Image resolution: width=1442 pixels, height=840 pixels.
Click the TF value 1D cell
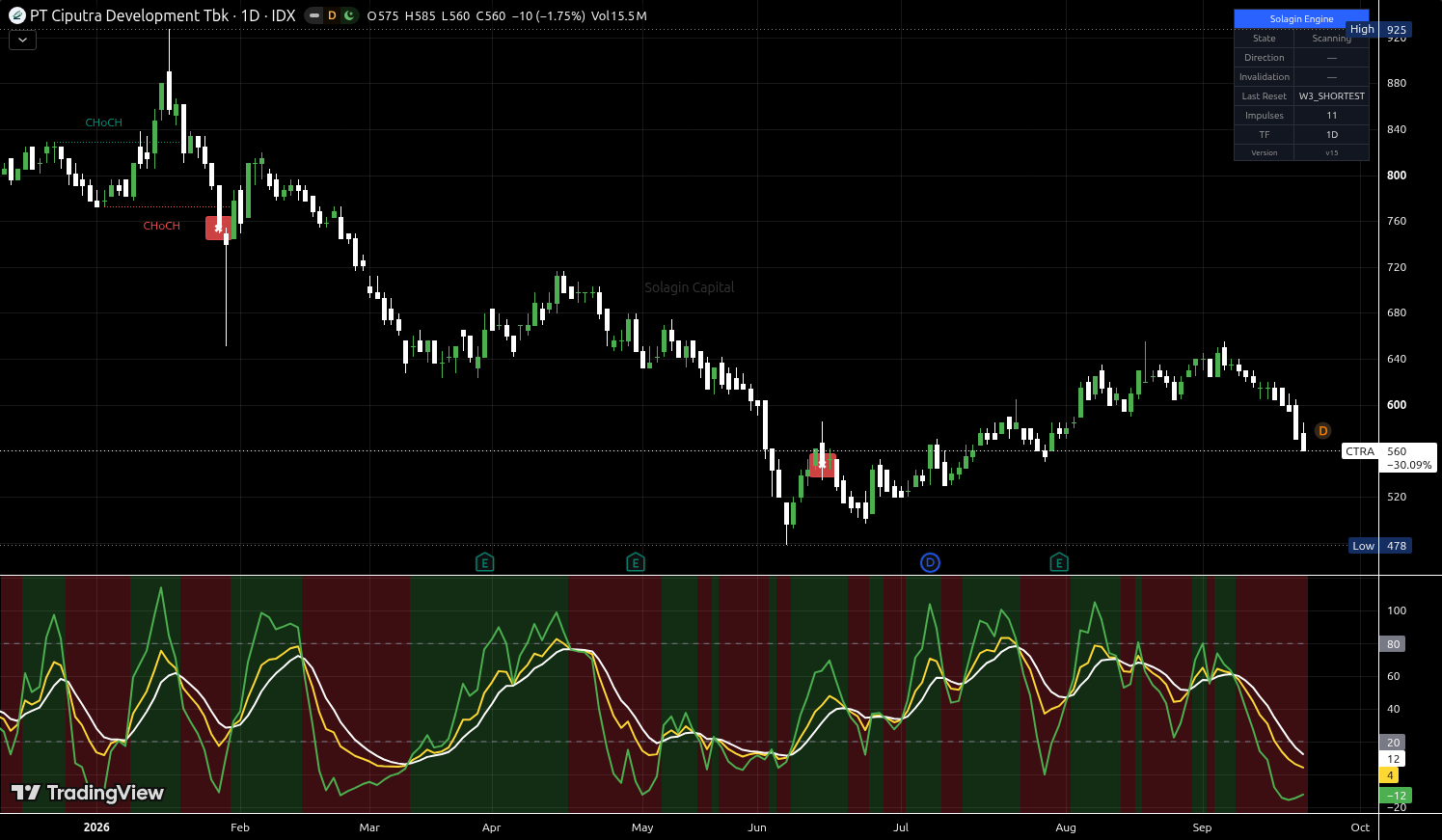[1332, 135]
